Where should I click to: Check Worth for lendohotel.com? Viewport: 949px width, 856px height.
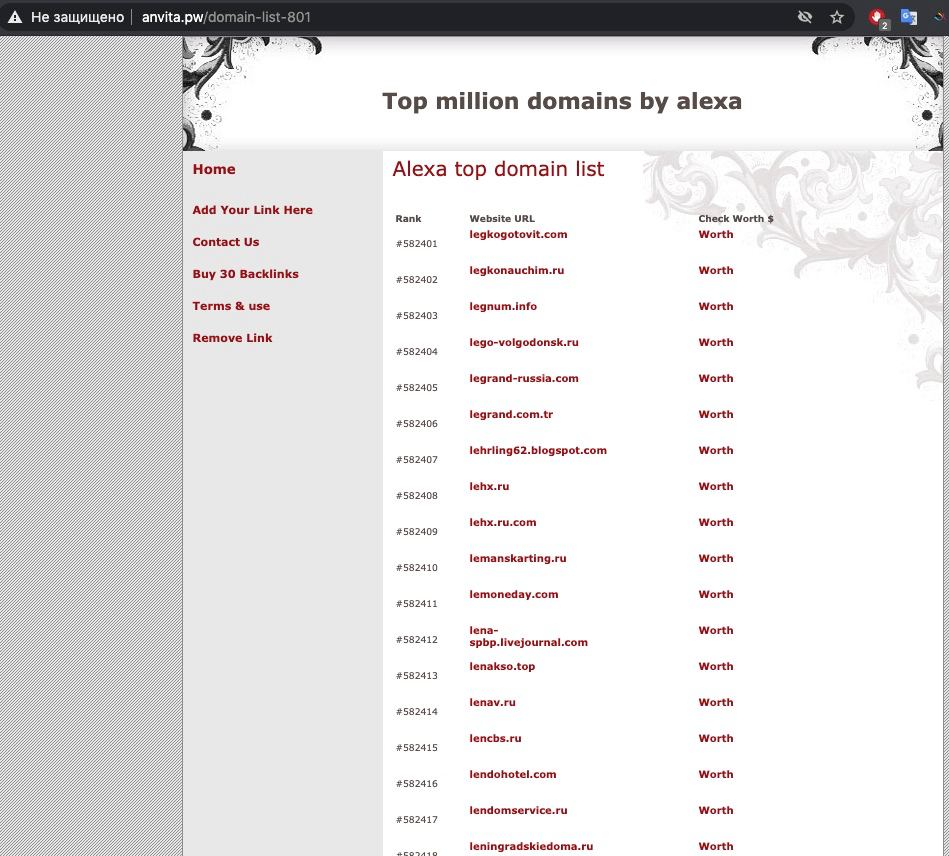[715, 775]
